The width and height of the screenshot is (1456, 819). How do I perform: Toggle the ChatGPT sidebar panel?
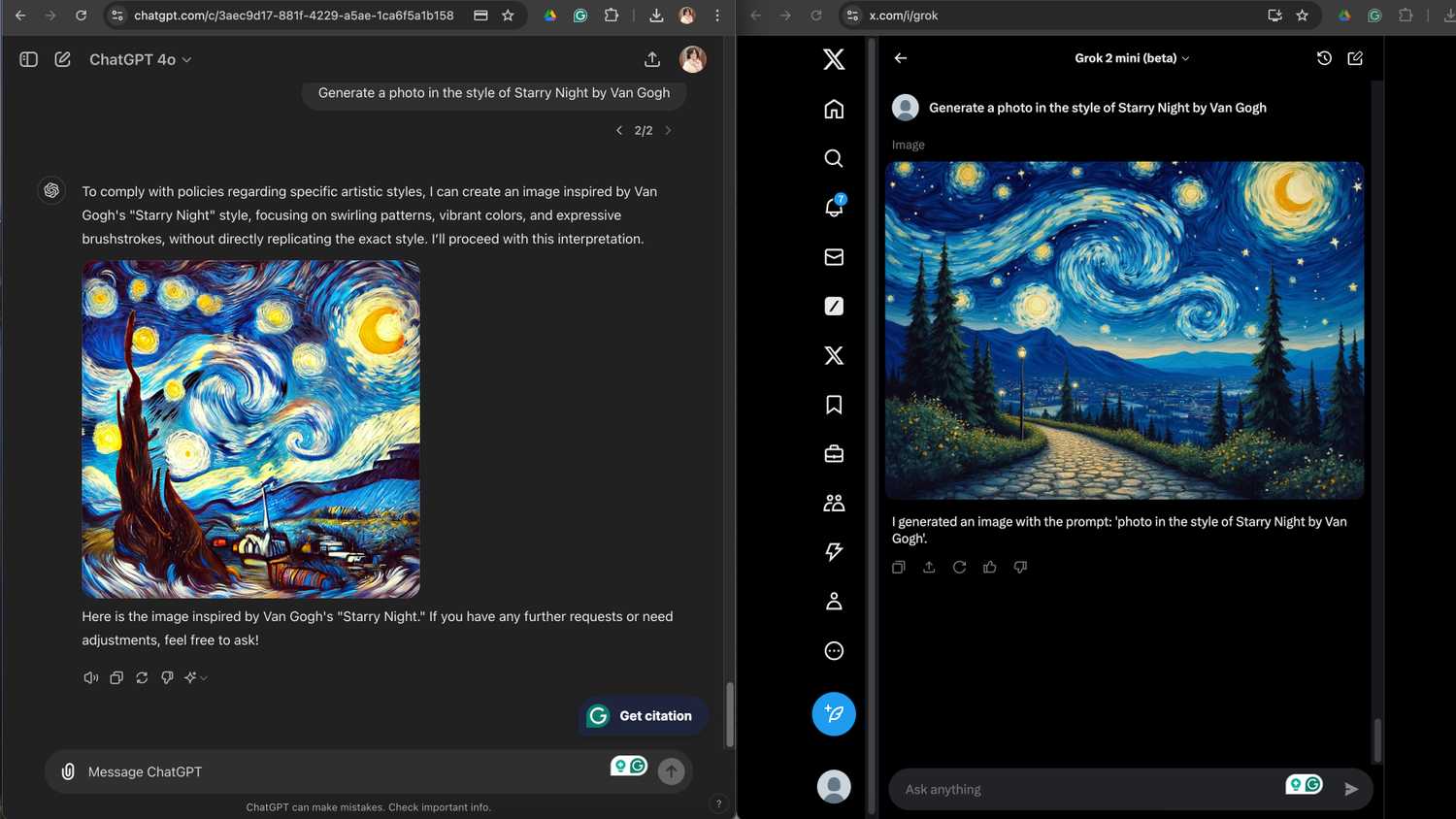28,59
